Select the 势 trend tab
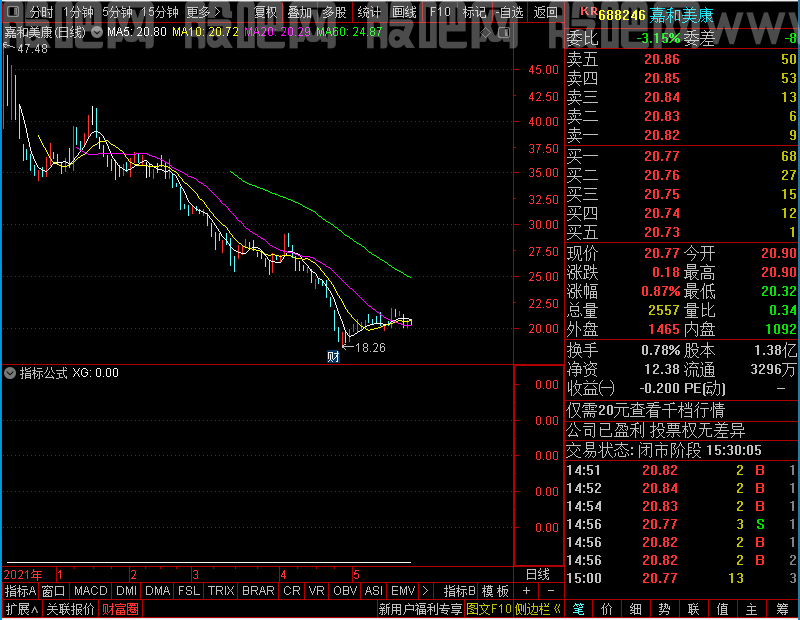 tap(664, 609)
